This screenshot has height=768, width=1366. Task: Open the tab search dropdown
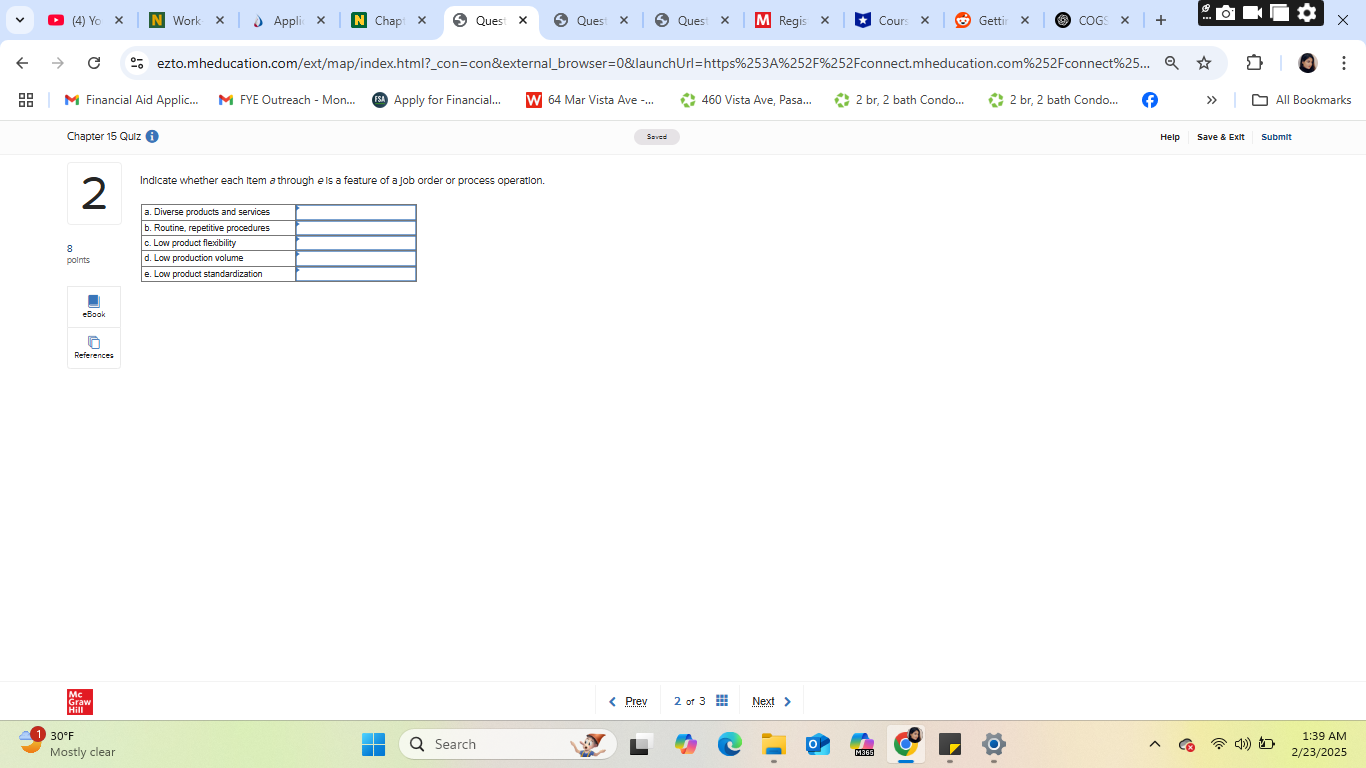click(19, 20)
